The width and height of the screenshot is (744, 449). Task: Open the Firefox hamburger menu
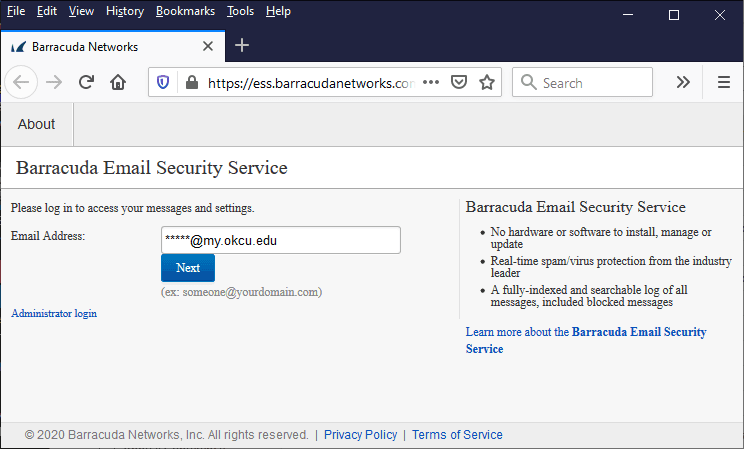tap(724, 83)
